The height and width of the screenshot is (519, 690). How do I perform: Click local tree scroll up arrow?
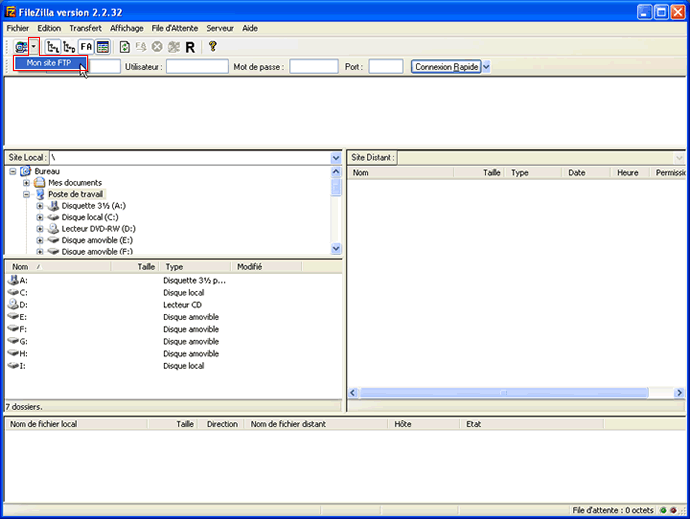click(336, 172)
